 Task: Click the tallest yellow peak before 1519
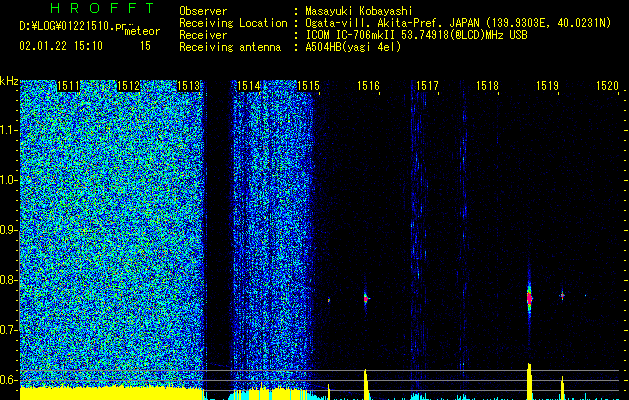coord(529,381)
